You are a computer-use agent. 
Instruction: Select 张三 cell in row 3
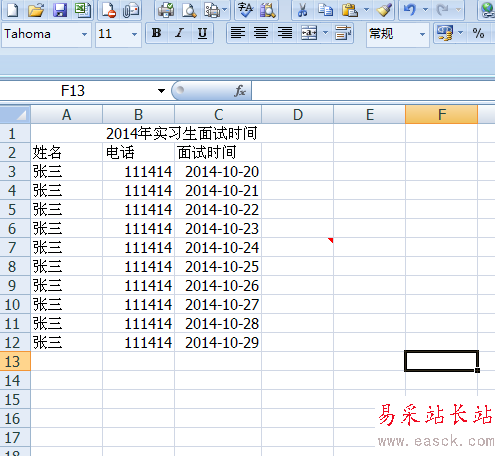click(x=66, y=171)
